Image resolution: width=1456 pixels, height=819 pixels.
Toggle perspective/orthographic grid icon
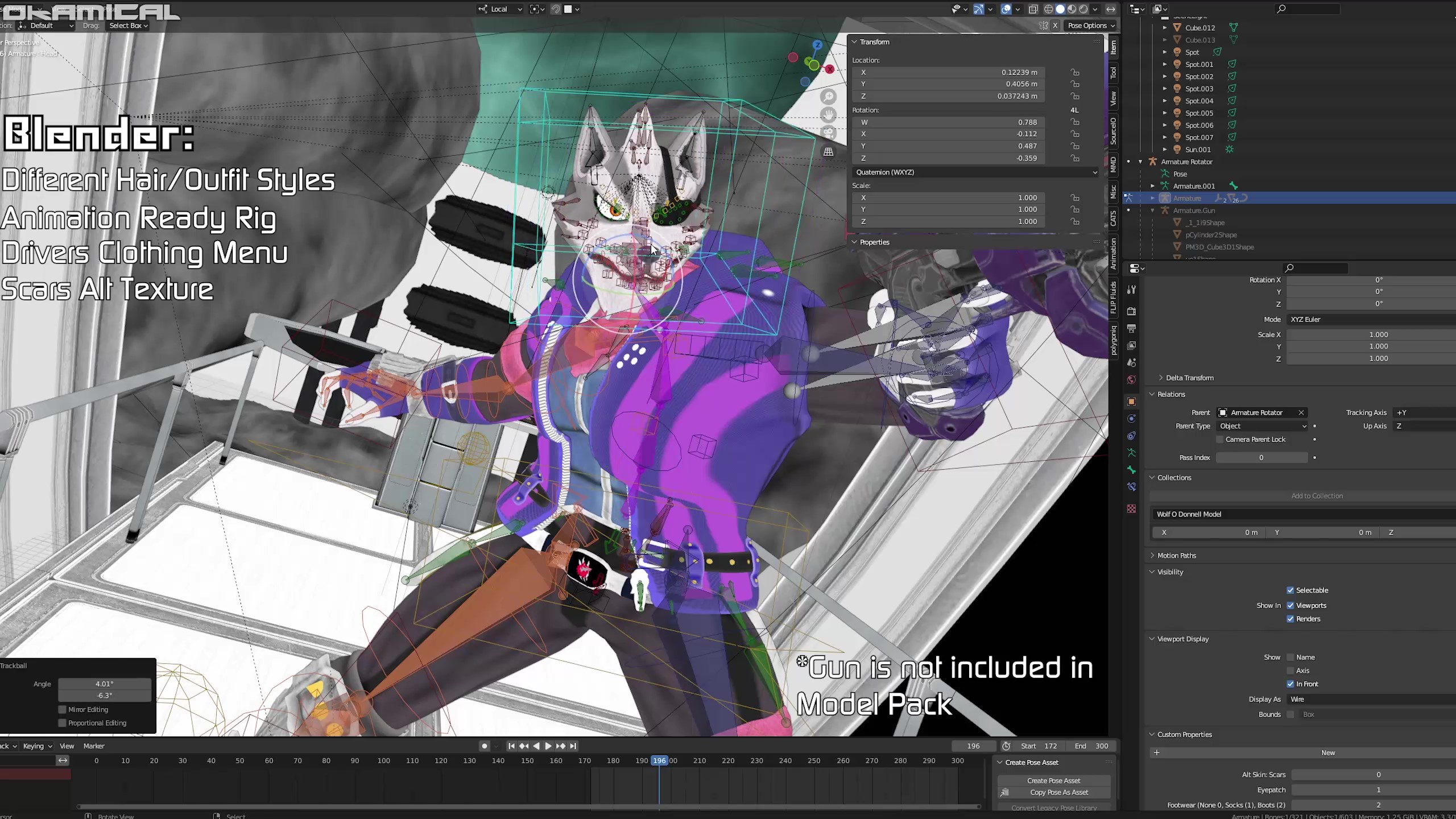point(829,152)
